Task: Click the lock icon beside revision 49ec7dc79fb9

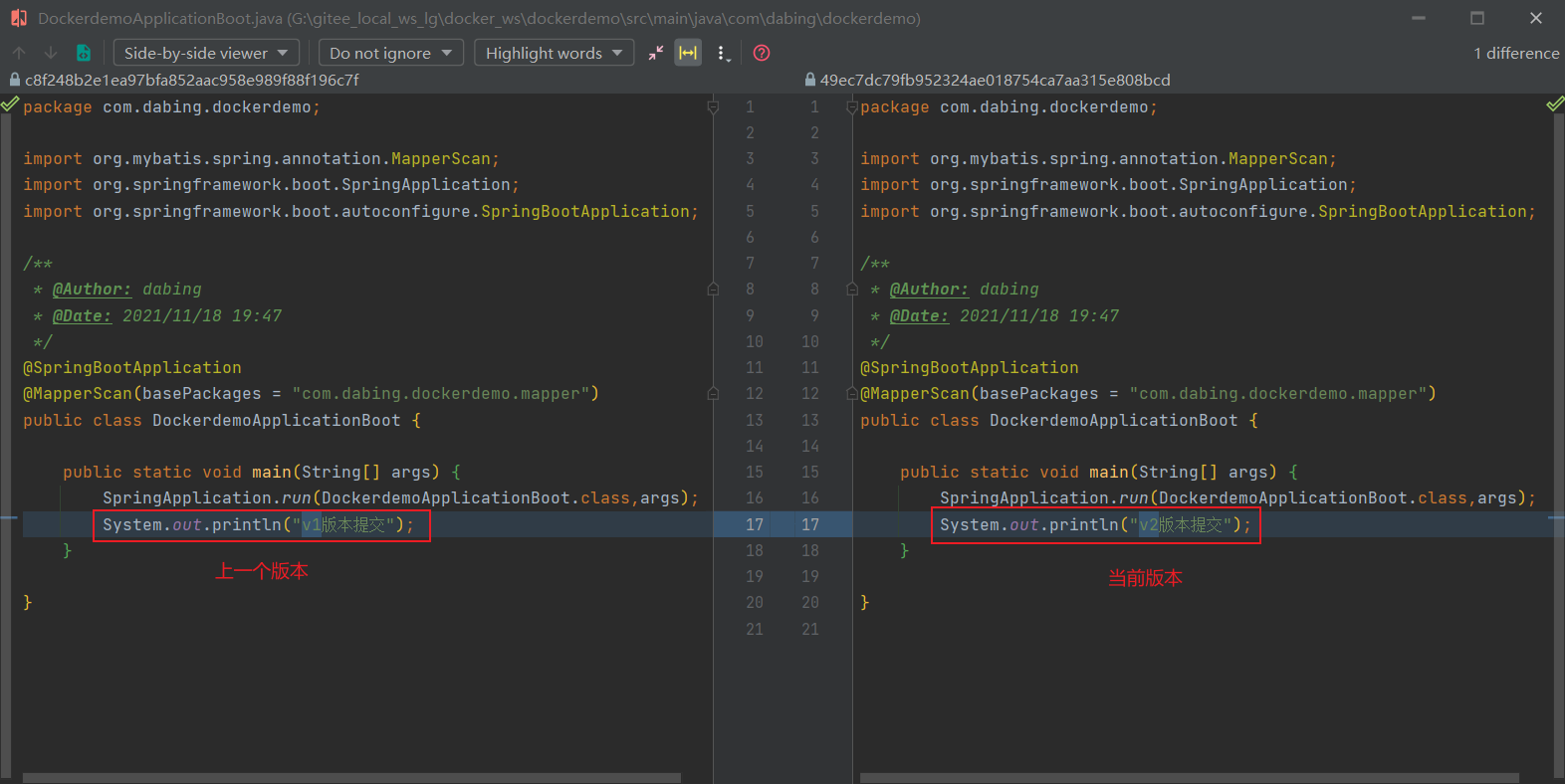Action: (x=810, y=80)
